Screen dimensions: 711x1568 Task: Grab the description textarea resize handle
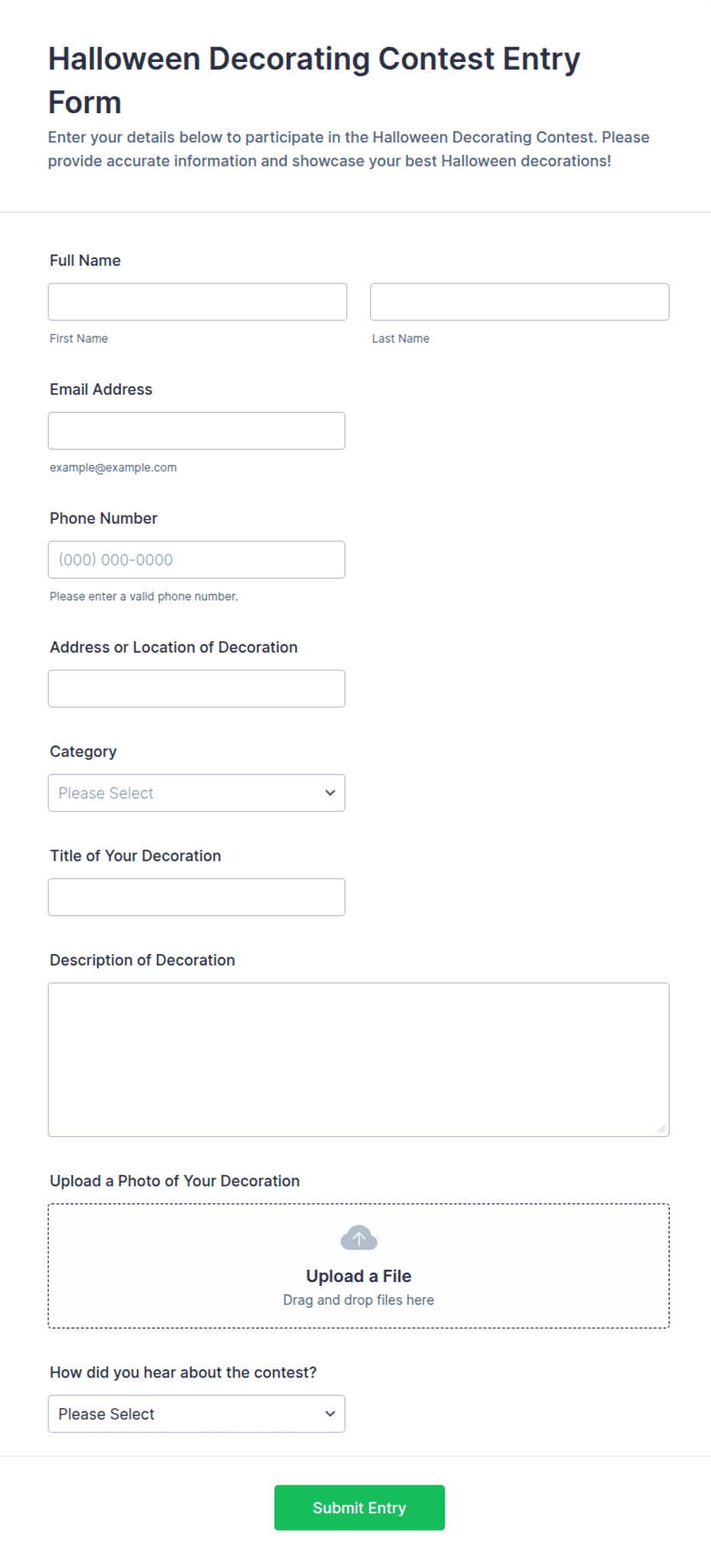(x=661, y=1129)
